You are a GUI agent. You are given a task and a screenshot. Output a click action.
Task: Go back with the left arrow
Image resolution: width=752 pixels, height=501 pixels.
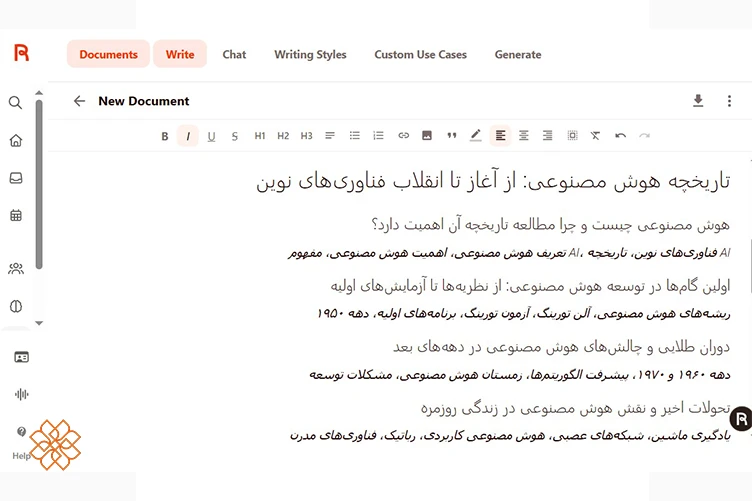80,101
